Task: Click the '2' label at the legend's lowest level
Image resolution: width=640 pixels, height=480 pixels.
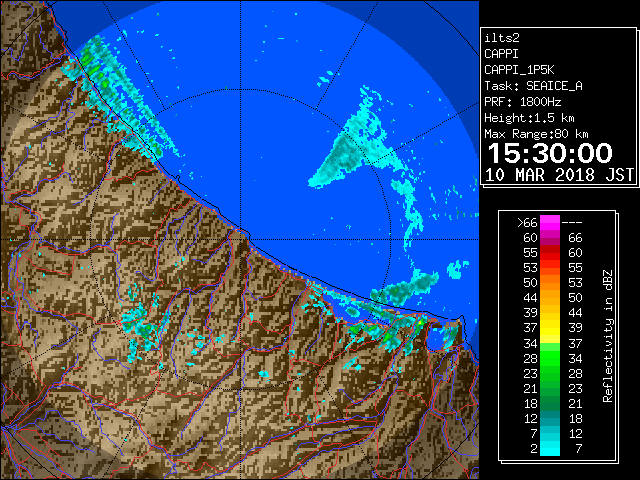Action: 533,448
